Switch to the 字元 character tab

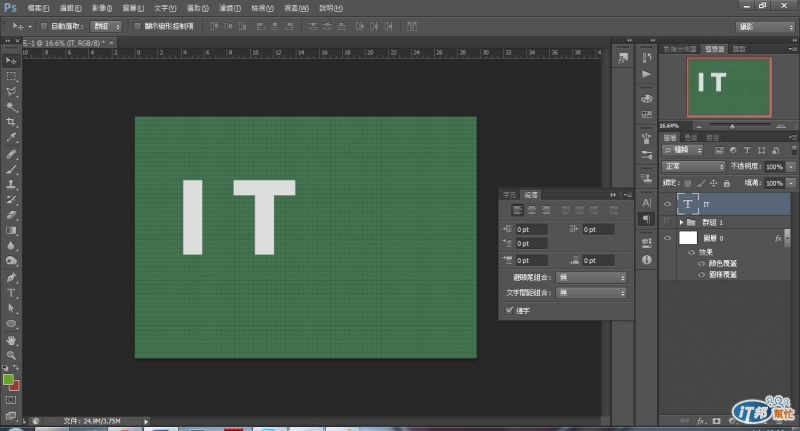[509, 193]
